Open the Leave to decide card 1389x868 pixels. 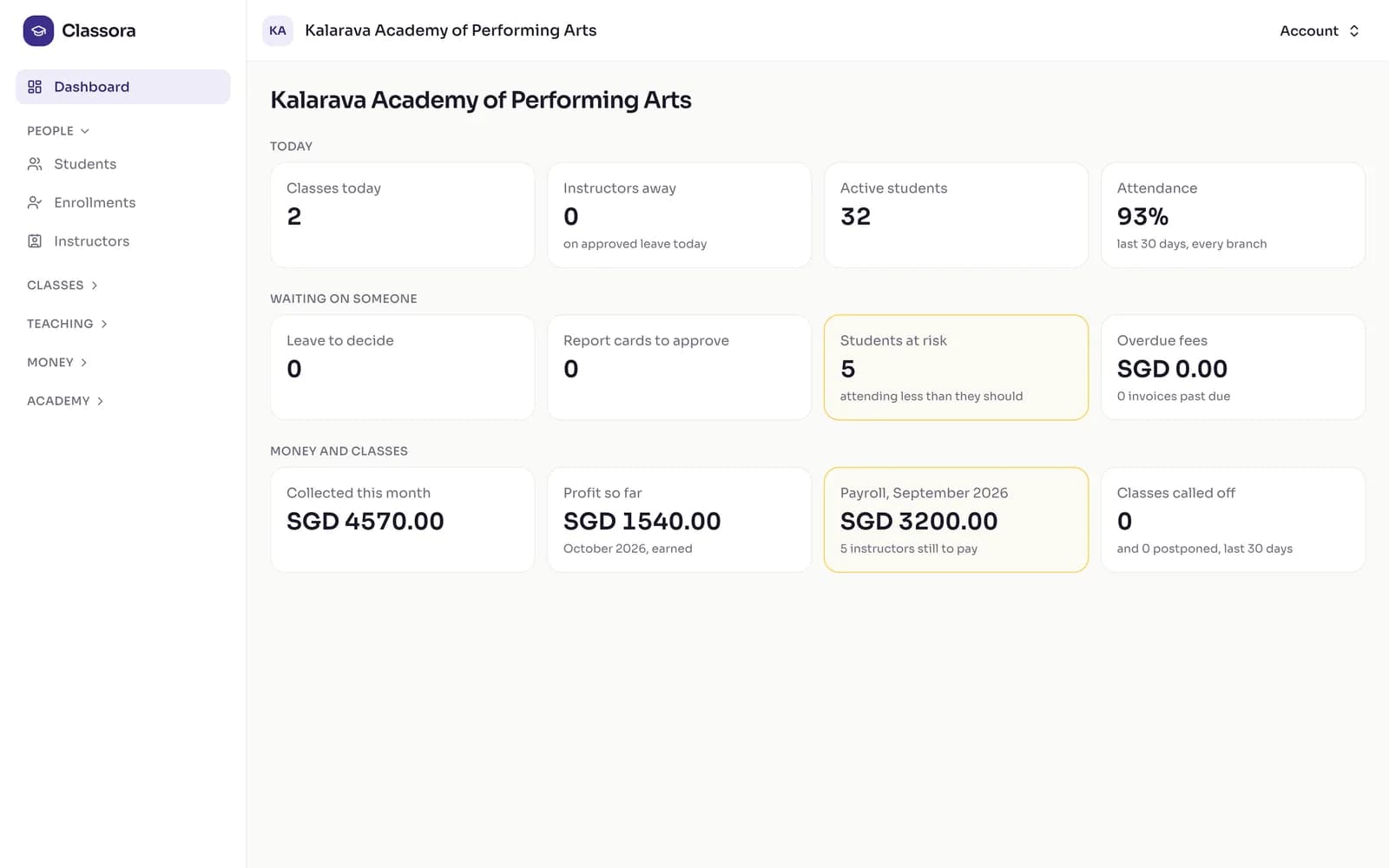pyautogui.click(x=403, y=368)
